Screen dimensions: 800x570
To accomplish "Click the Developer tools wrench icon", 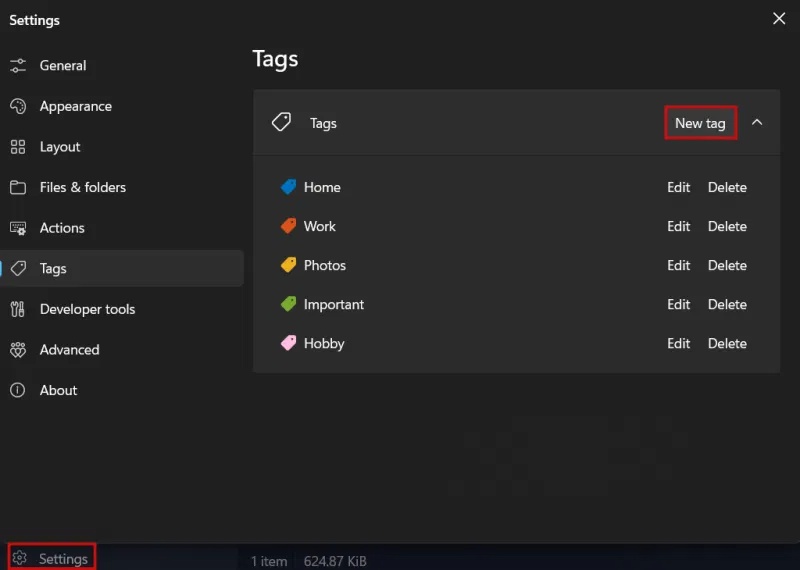I will (x=17, y=309).
